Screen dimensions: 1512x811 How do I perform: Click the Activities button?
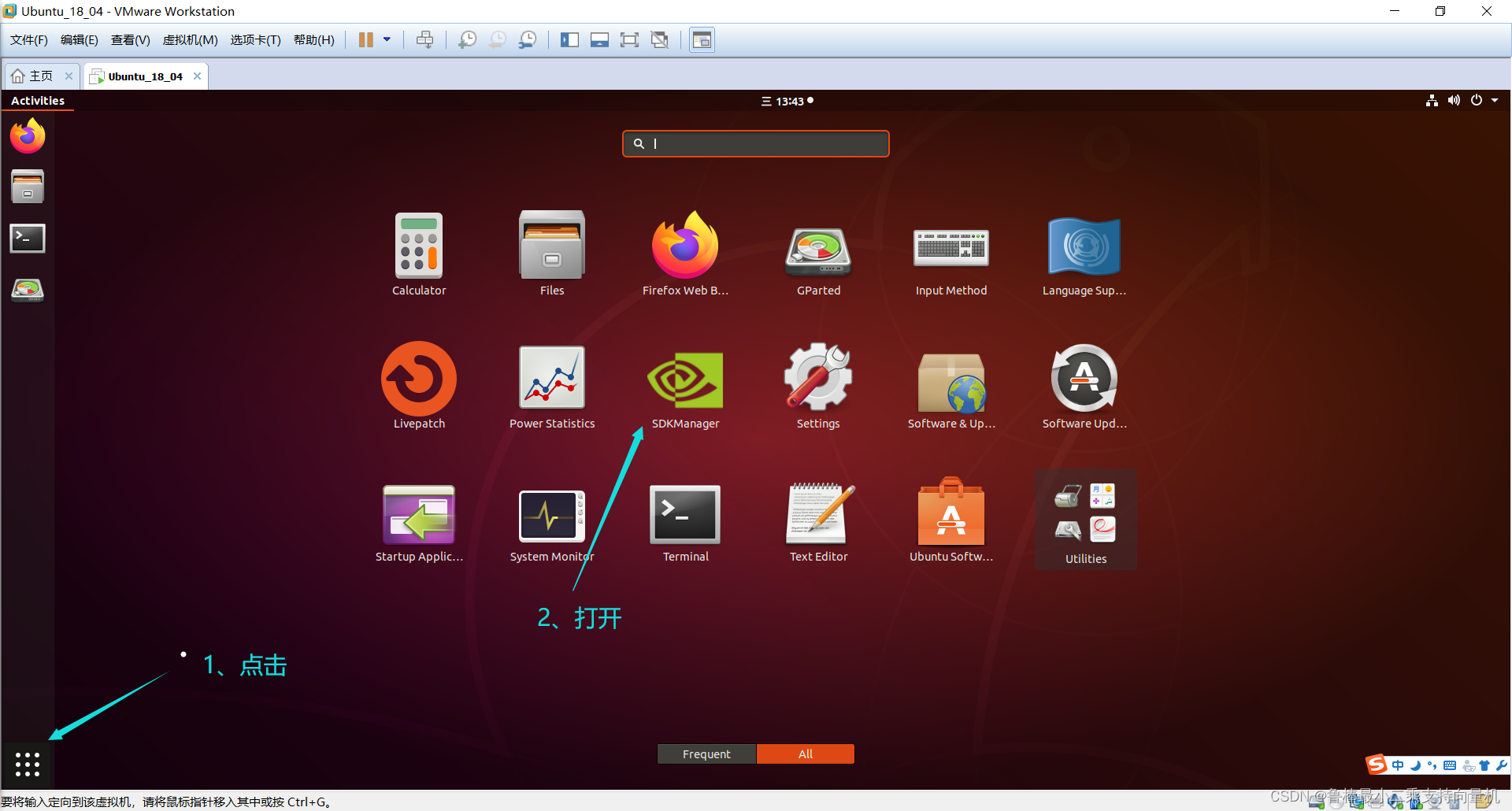coord(38,101)
